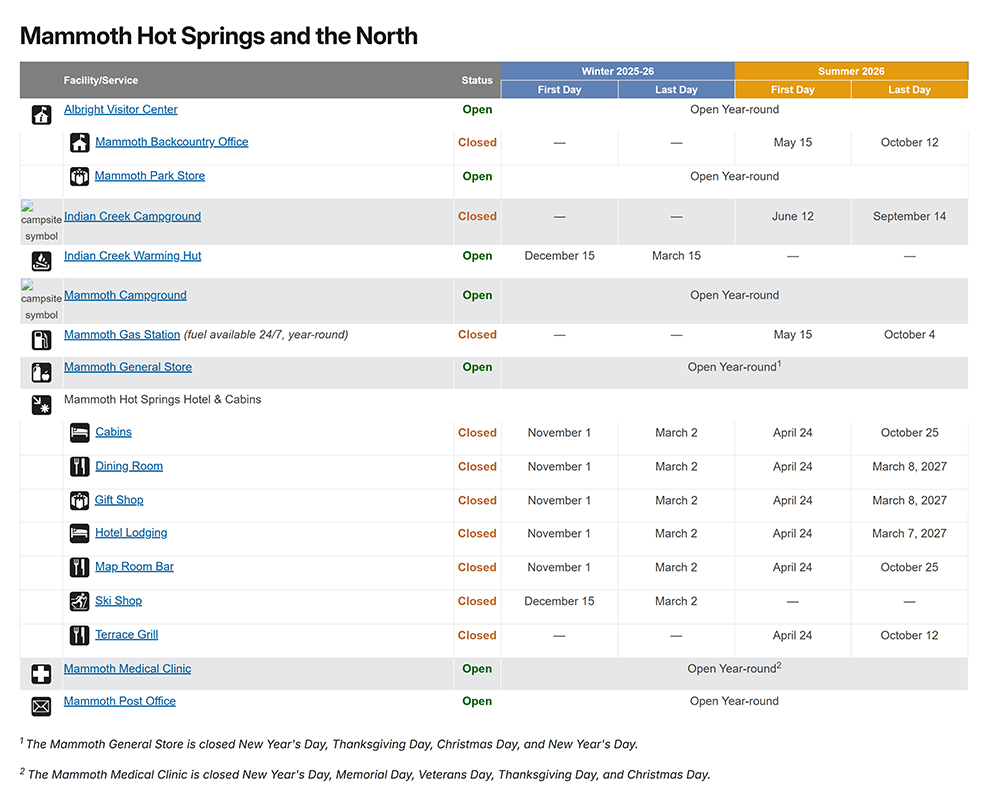Click the Indian Creek Warming Hut icon
This screenshot has height=790, width=990.
41,262
